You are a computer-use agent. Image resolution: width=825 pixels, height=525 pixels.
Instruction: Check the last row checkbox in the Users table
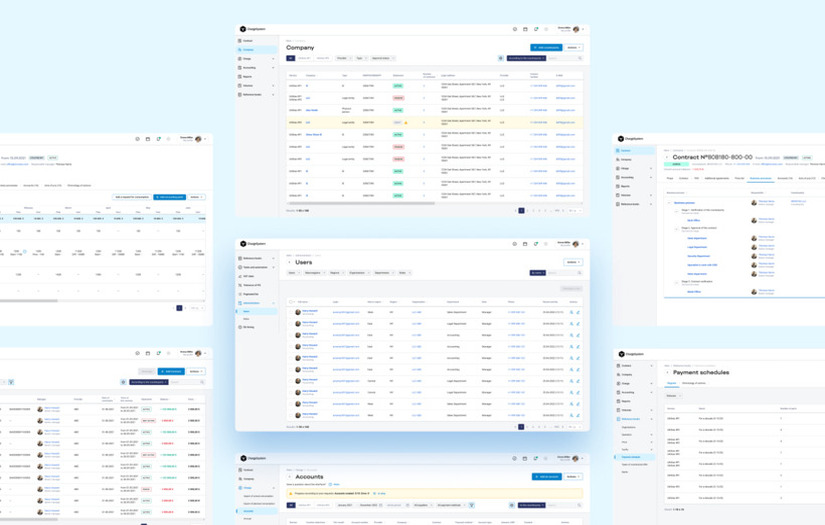click(x=291, y=415)
